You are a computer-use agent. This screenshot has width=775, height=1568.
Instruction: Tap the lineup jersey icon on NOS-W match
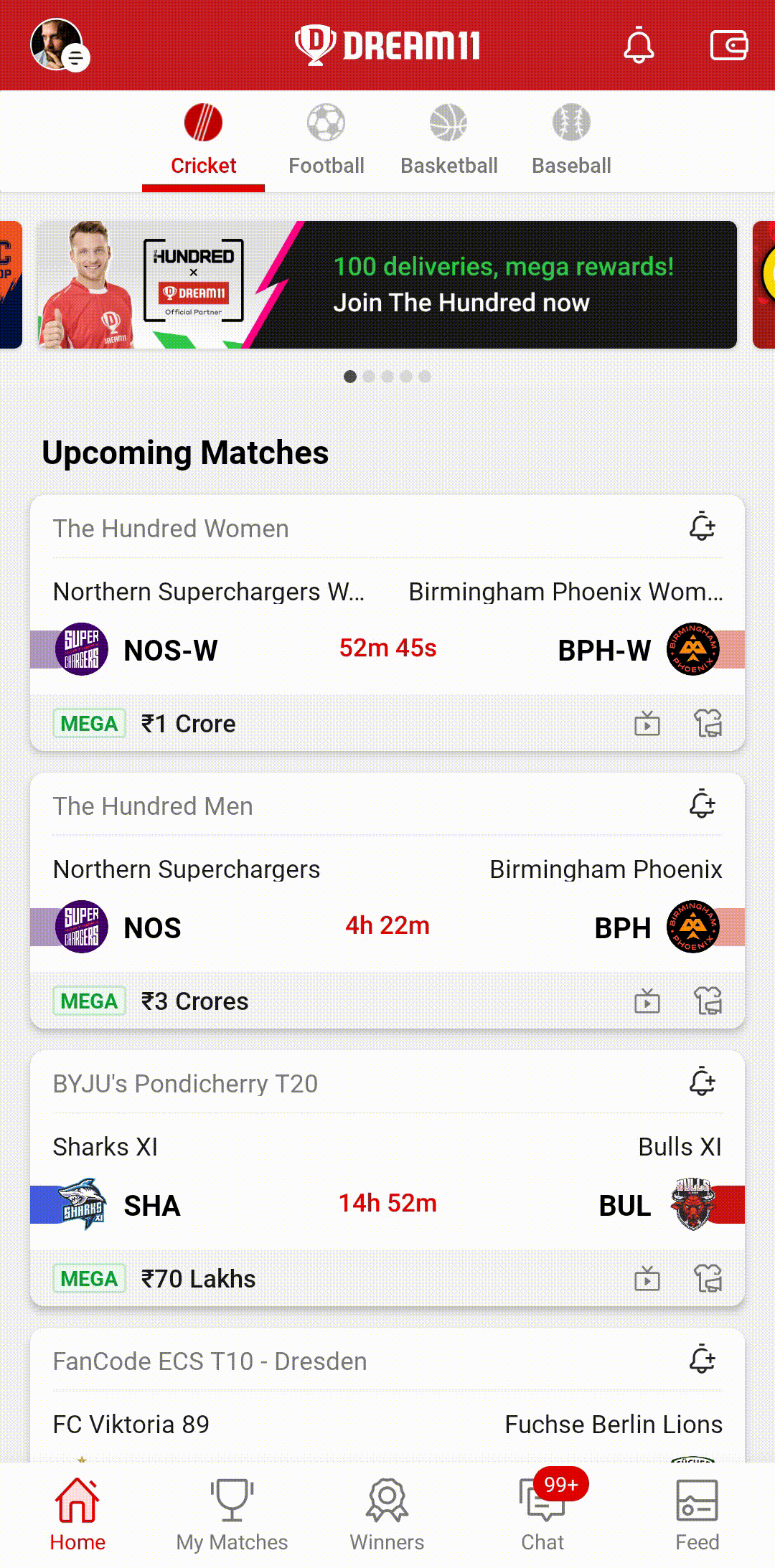tap(708, 723)
